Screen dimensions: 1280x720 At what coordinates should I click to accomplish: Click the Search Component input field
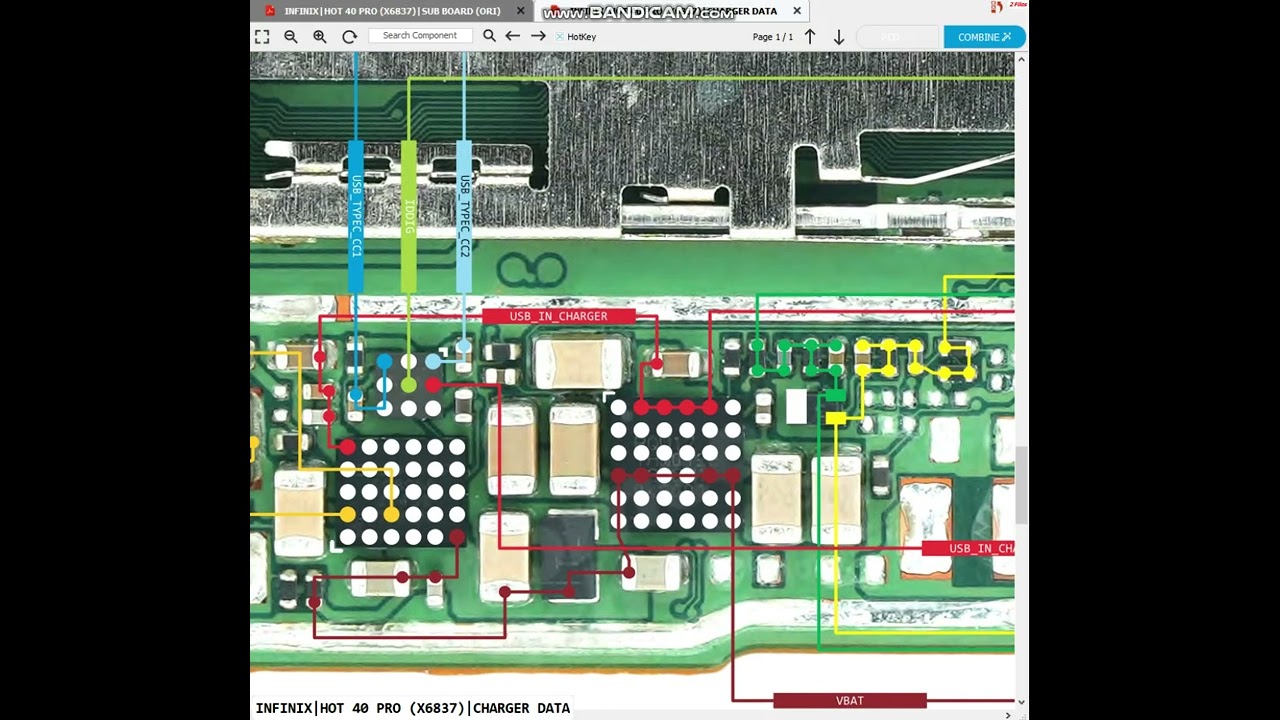pos(420,36)
